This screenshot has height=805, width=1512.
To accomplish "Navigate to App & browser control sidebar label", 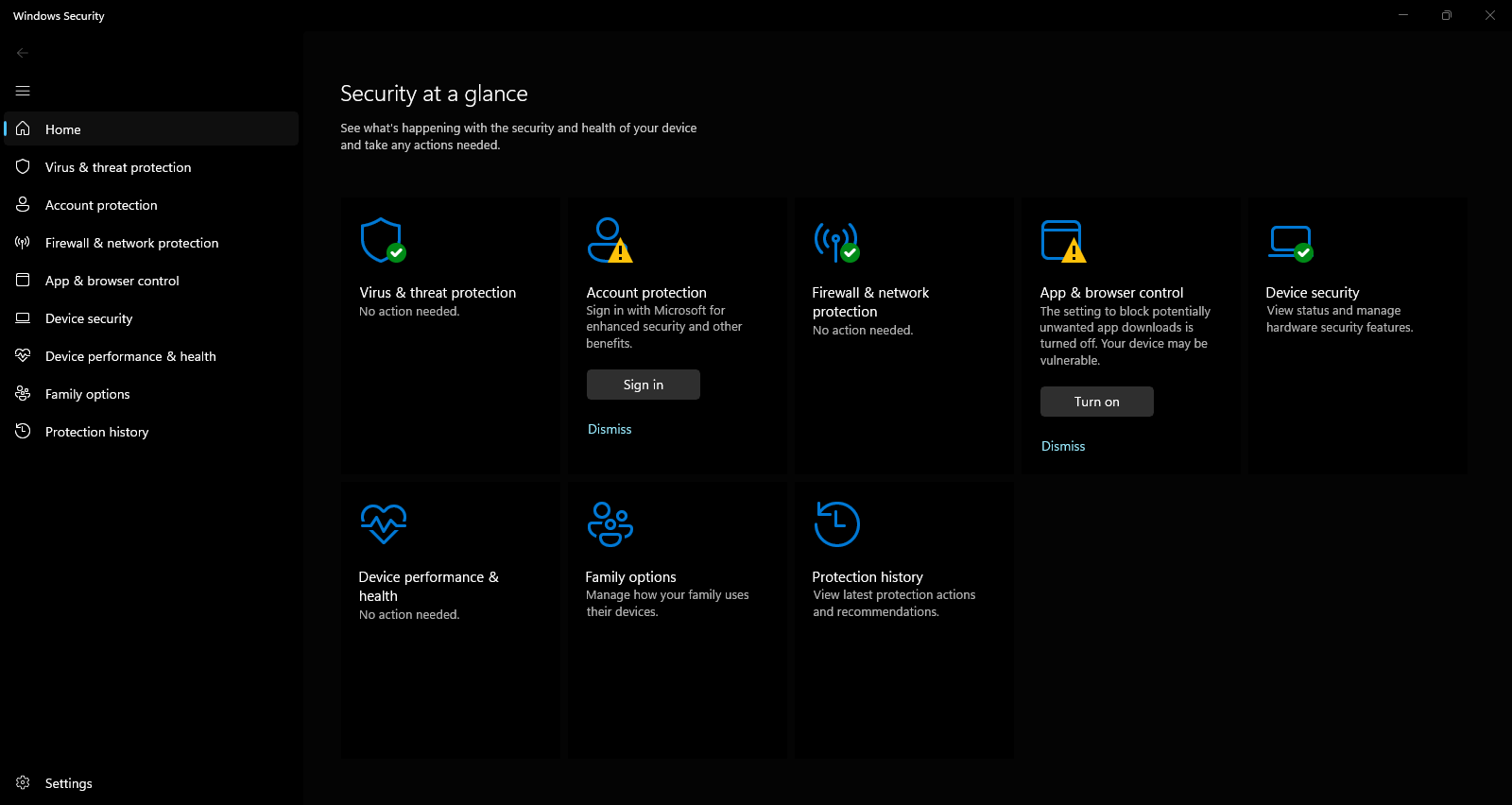I will (x=112, y=281).
